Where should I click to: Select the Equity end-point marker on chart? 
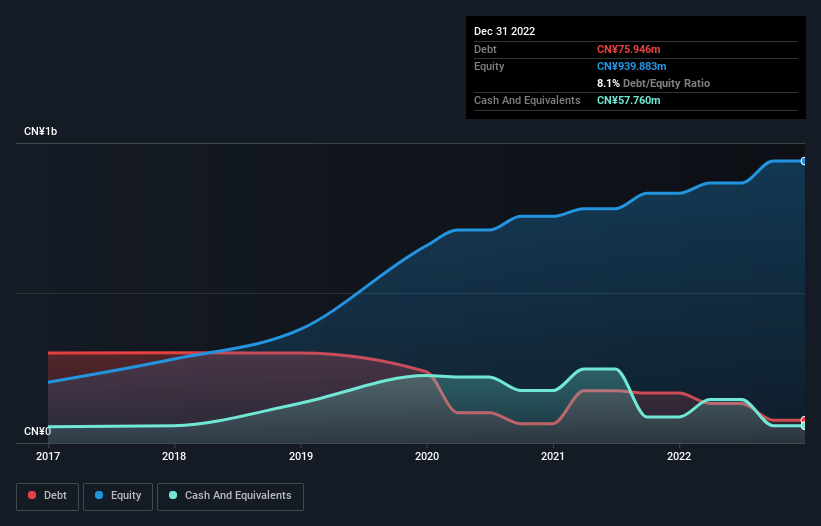tap(804, 161)
